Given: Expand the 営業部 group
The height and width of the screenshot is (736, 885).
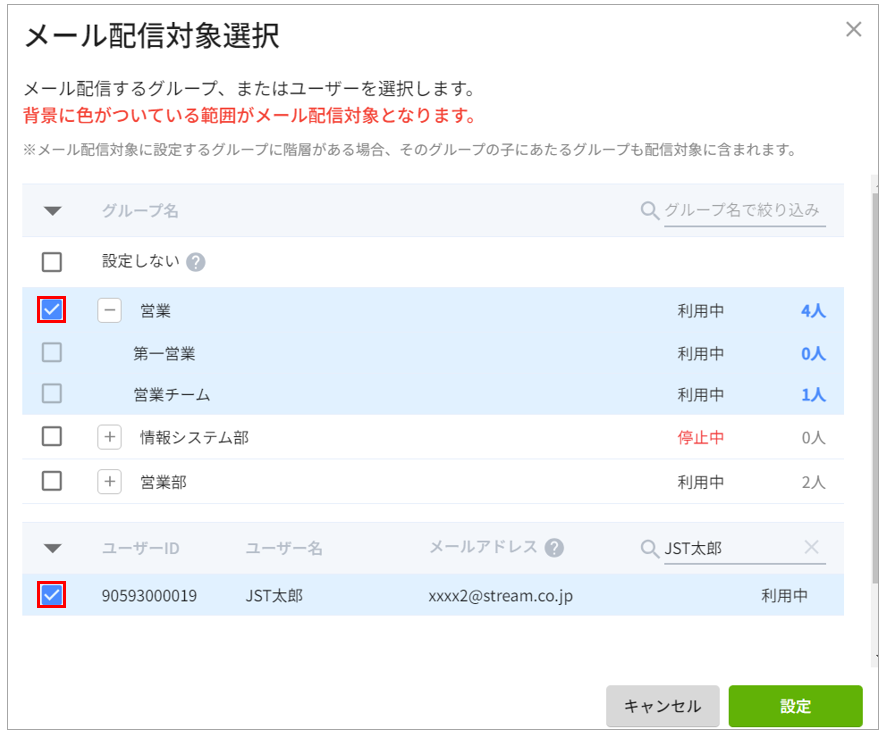Looking at the screenshot, I should (x=109, y=482).
